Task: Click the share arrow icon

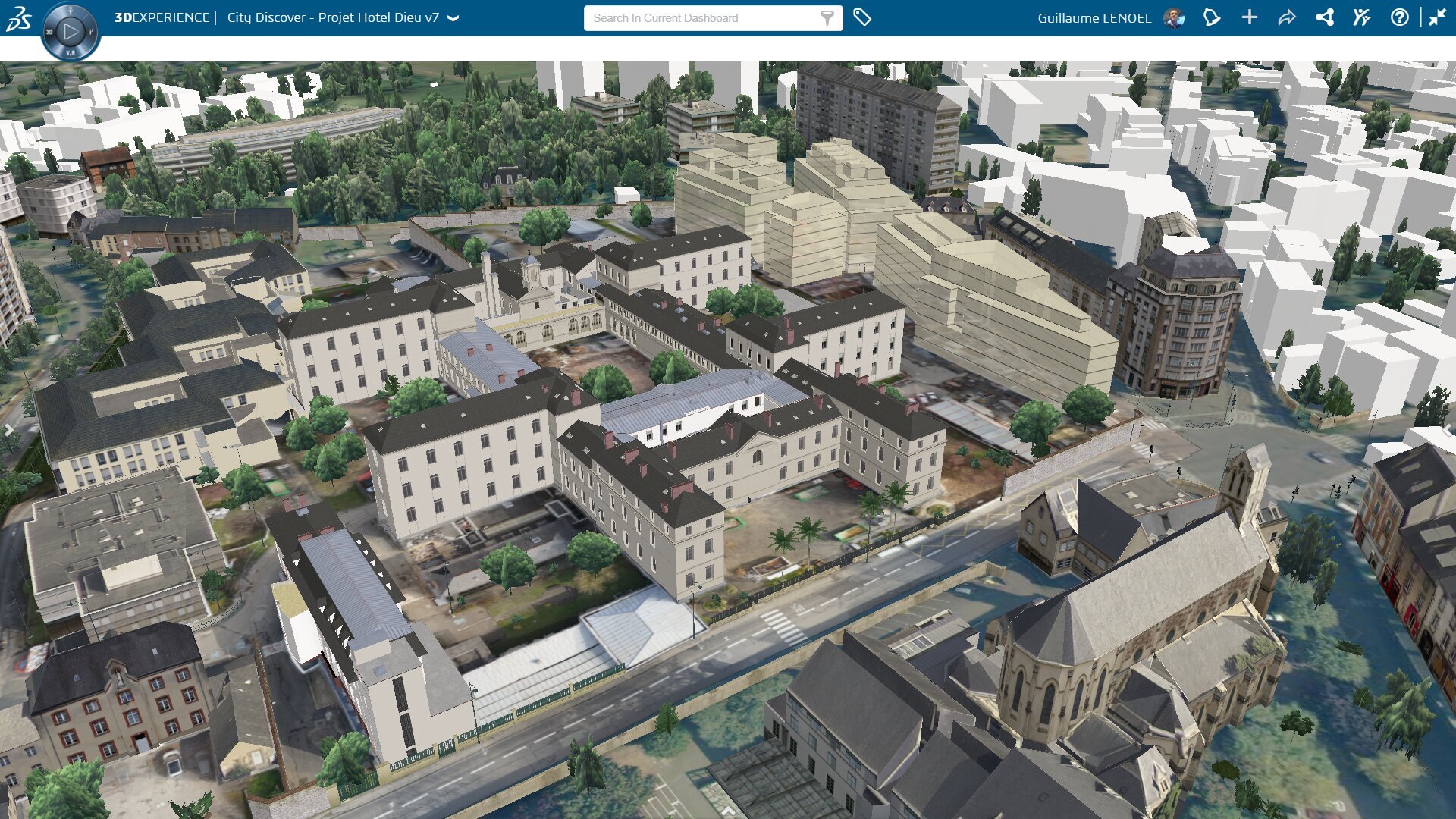Action: point(1287,17)
